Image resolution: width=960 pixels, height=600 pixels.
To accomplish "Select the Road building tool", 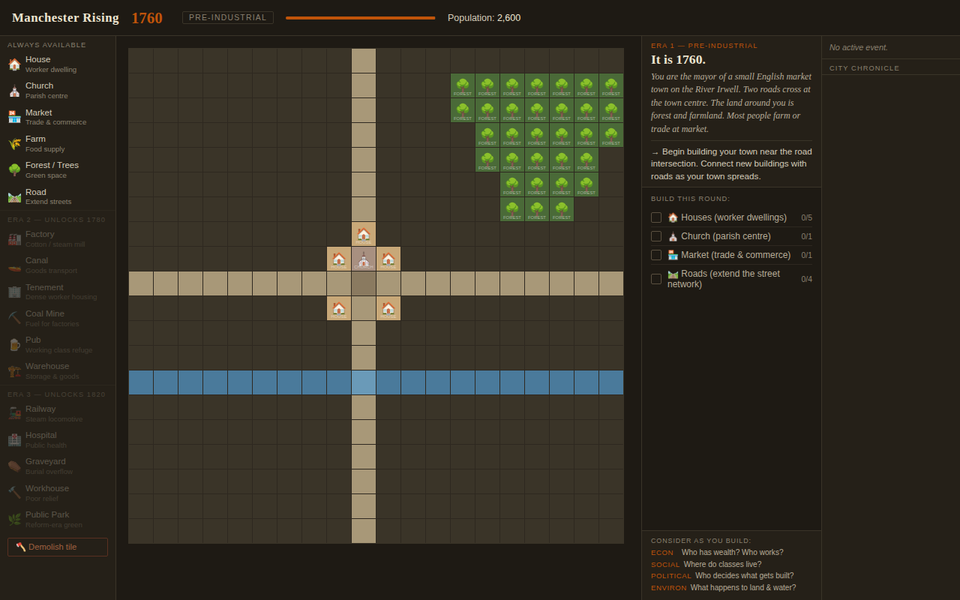I will coord(58,197).
